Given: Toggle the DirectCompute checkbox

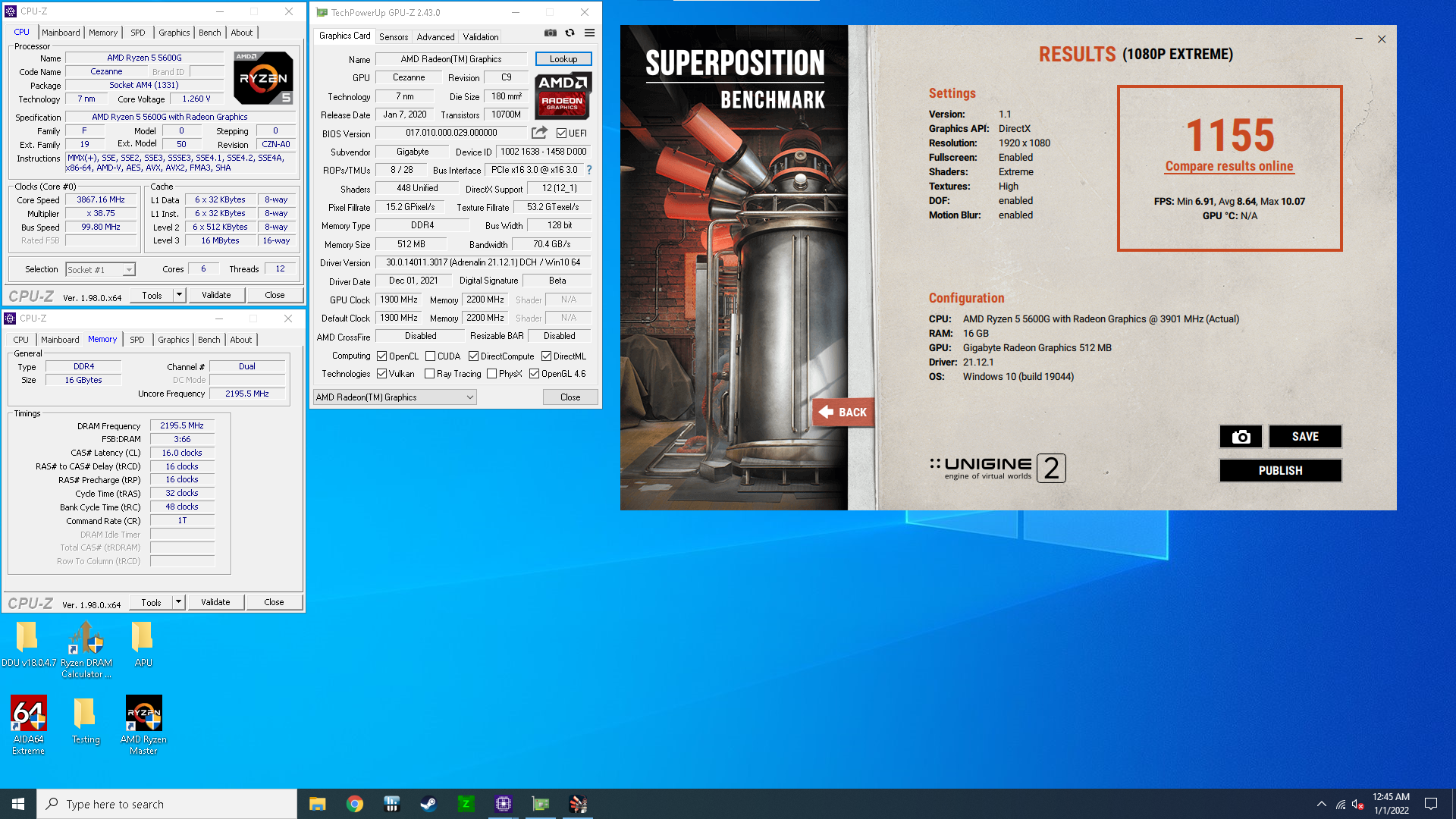Looking at the screenshot, I should point(473,356).
